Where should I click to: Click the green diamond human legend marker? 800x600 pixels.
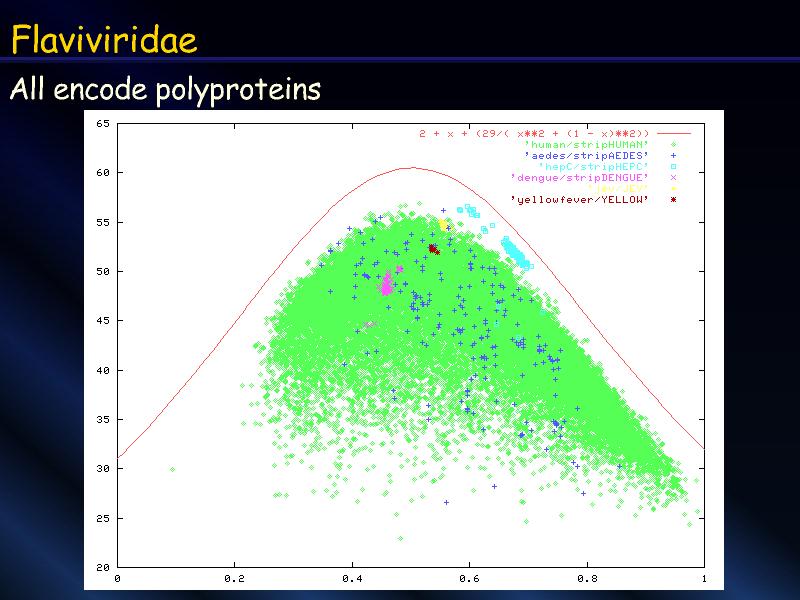coord(674,144)
